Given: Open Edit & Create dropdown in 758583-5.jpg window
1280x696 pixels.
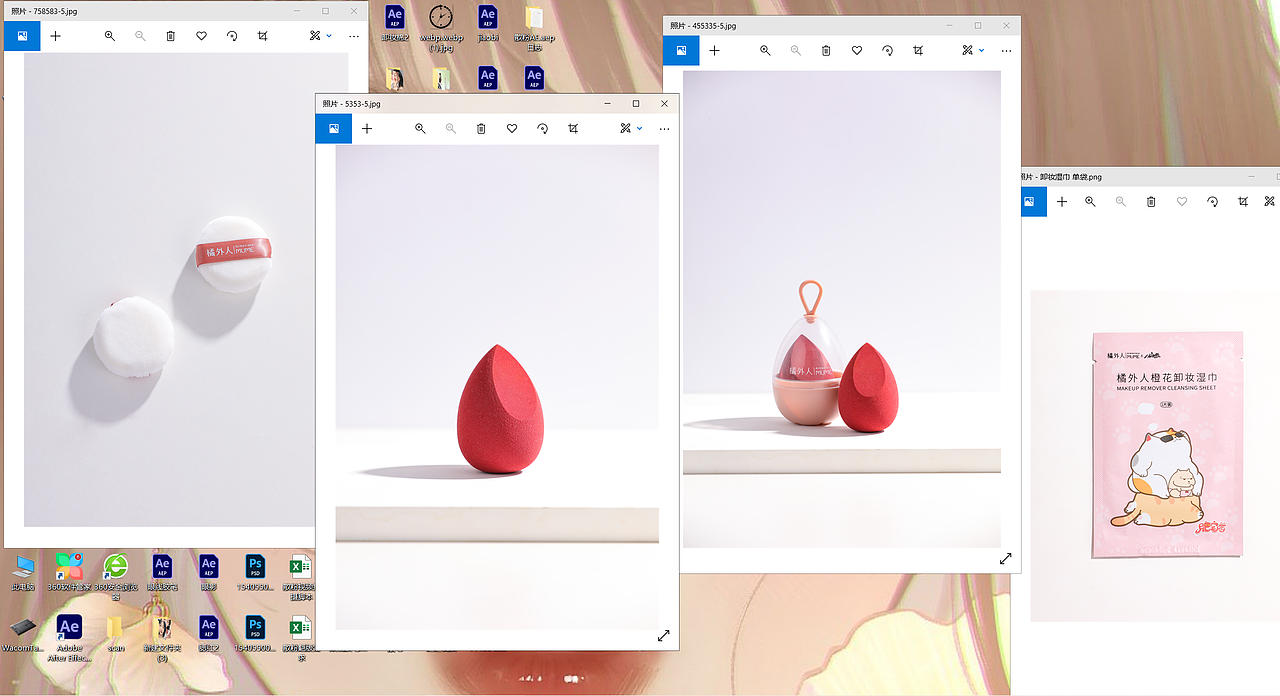Looking at the screenshot, I should 320,36.
